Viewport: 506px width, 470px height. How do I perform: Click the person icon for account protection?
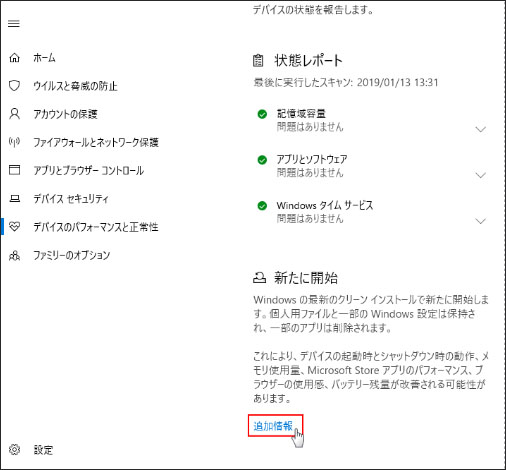14,114
